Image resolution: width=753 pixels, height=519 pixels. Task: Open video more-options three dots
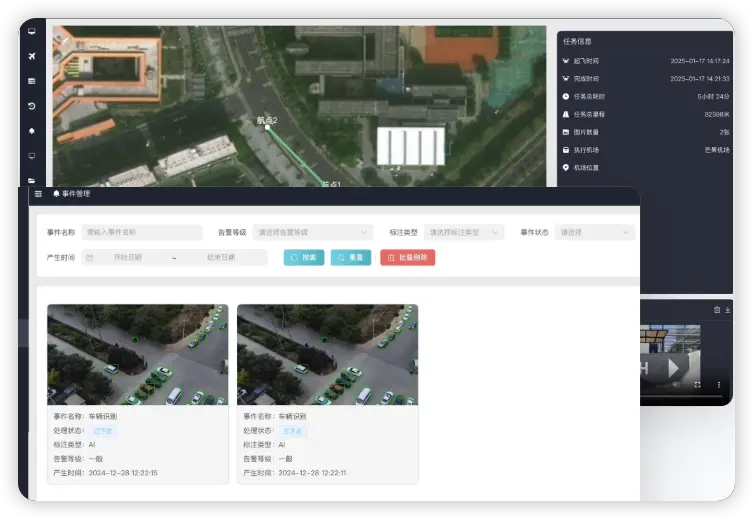[x=718, y=385]
